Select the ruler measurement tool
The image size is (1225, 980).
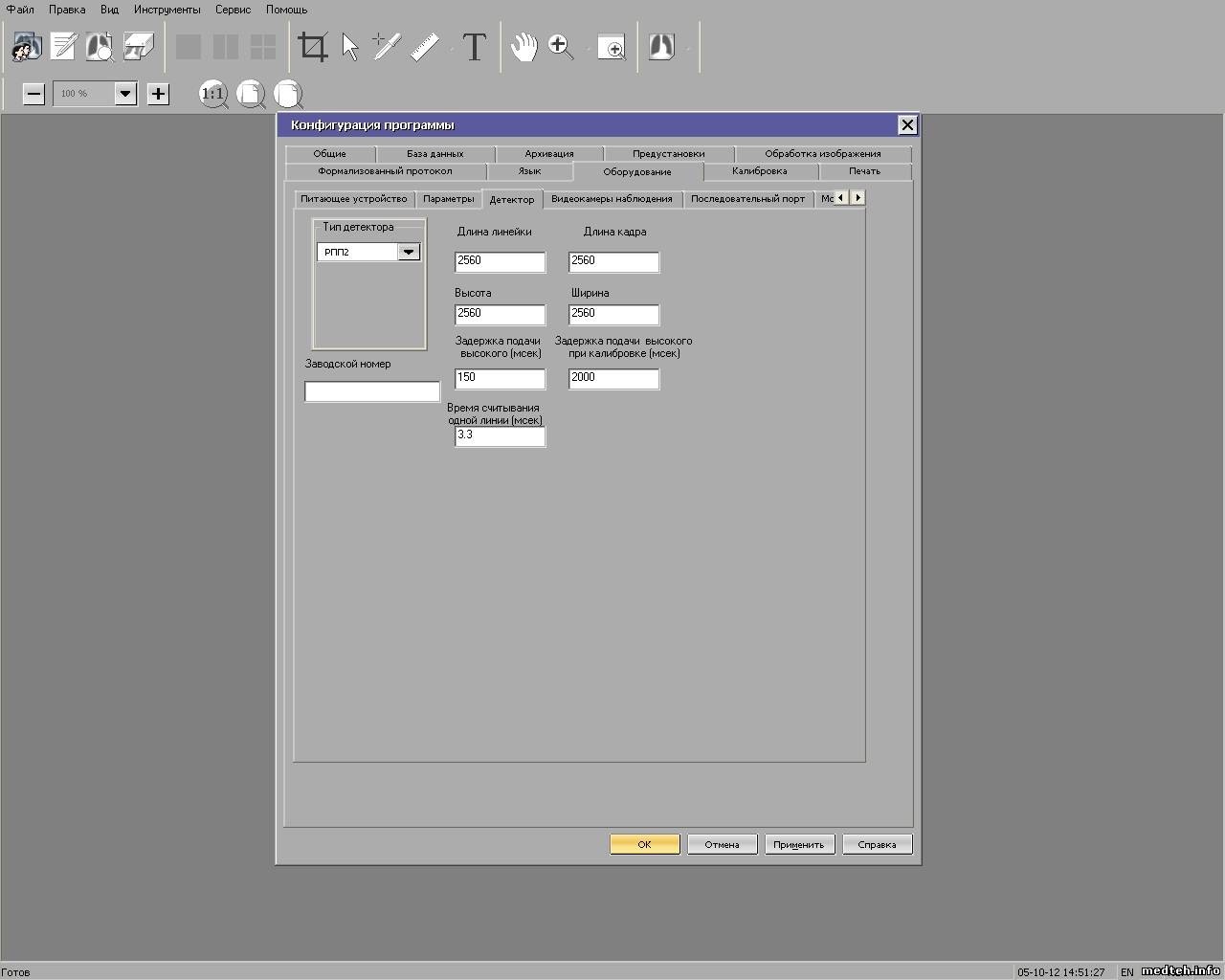425,47
